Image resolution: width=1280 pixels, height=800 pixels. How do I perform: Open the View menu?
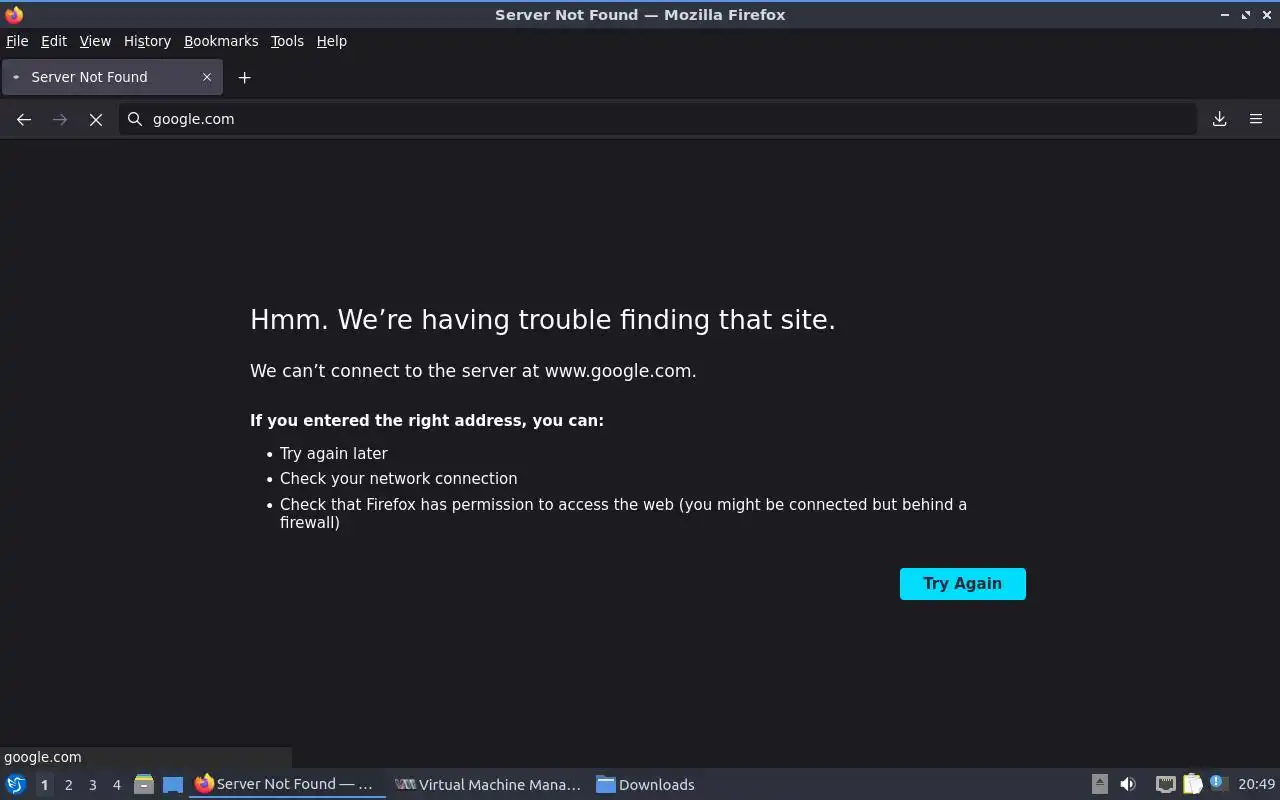(x=95, y=41)
